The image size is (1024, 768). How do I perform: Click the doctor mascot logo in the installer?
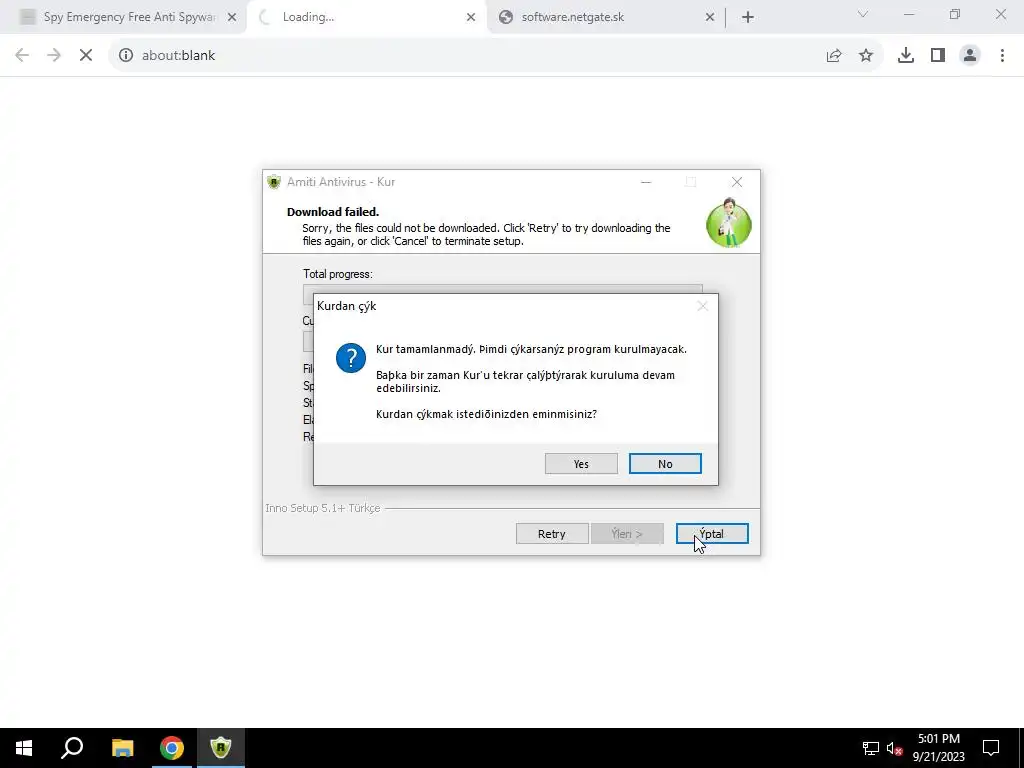coord(729,223)
